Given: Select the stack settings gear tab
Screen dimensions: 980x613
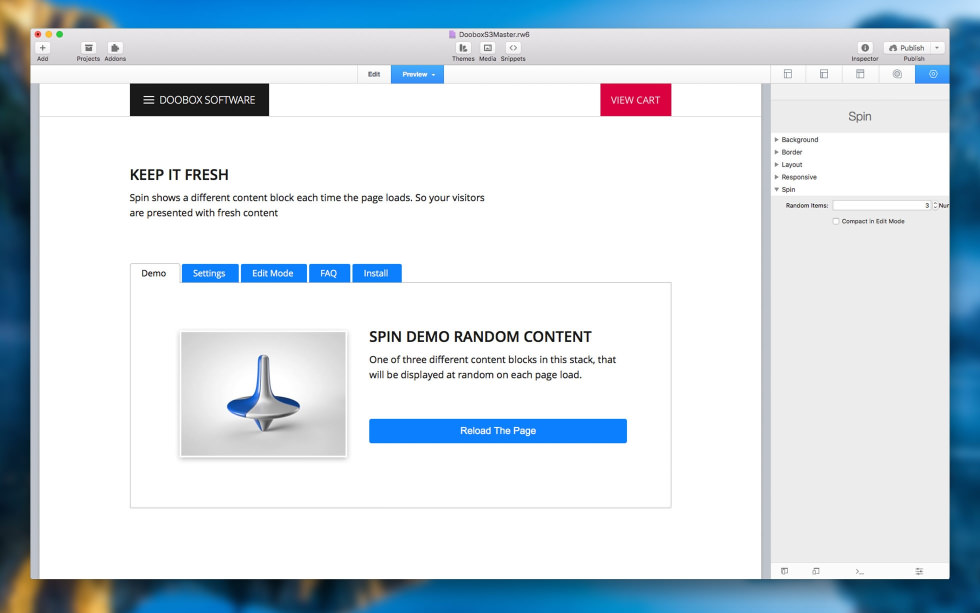Looking at the screenshot, I should pos(932,74).
